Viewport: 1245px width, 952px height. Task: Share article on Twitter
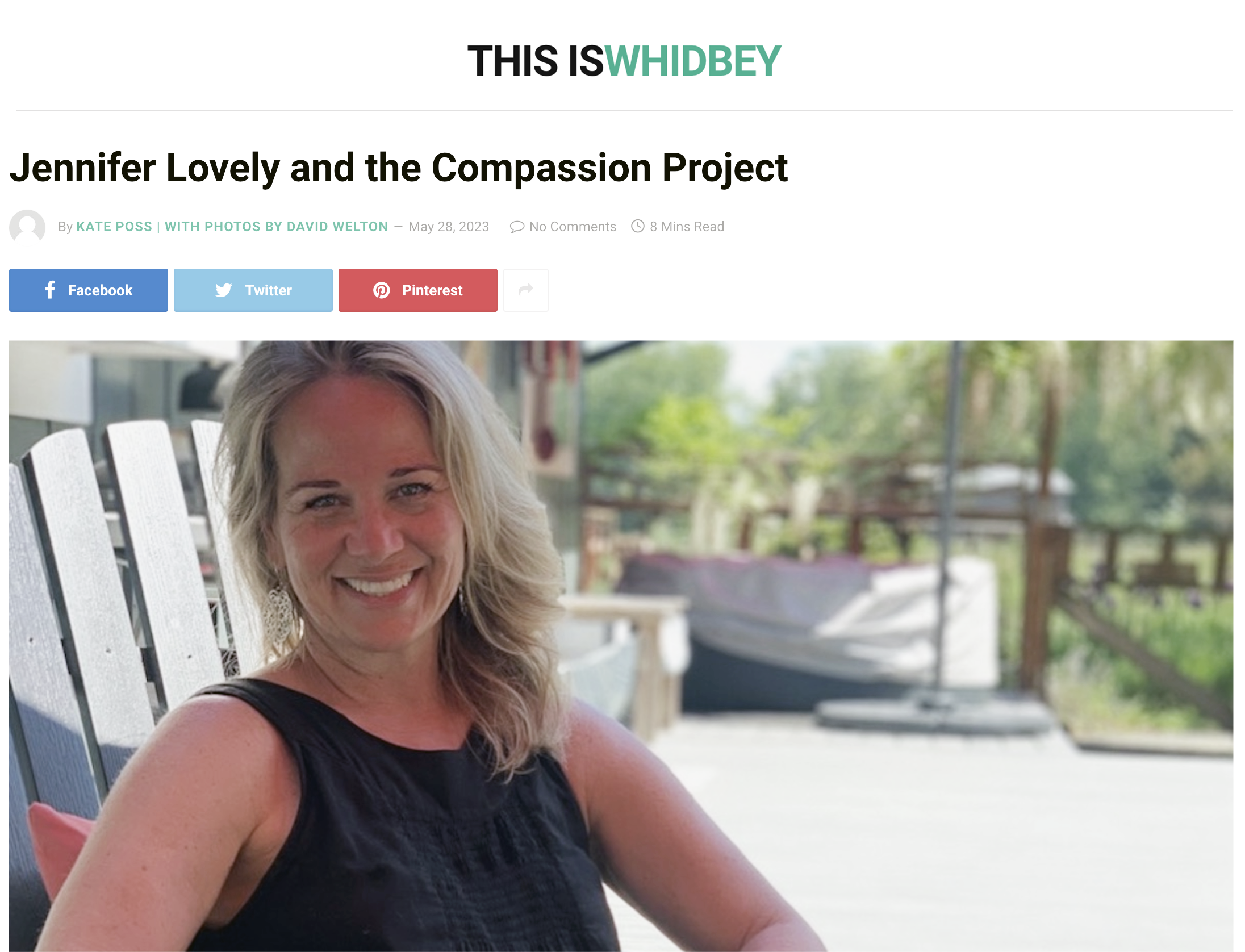[x=253, y=290]
